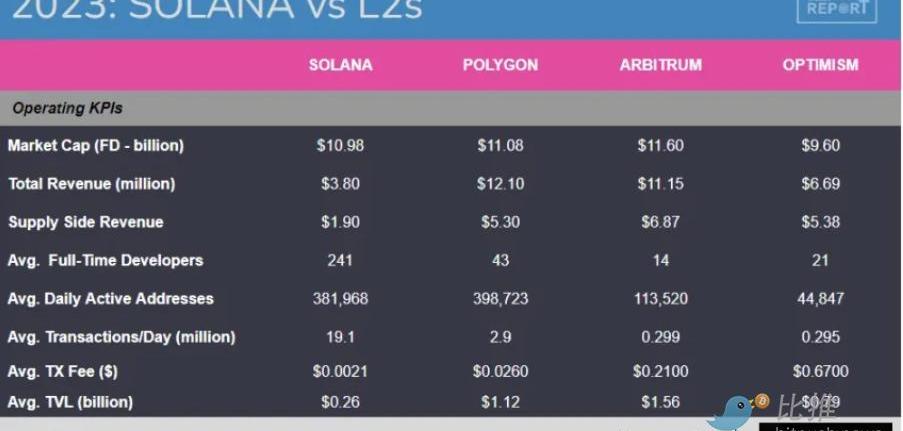
Task: Click the Avg. Full-Time Developers label
Action: pyautogui.click(x=105, y=260)
